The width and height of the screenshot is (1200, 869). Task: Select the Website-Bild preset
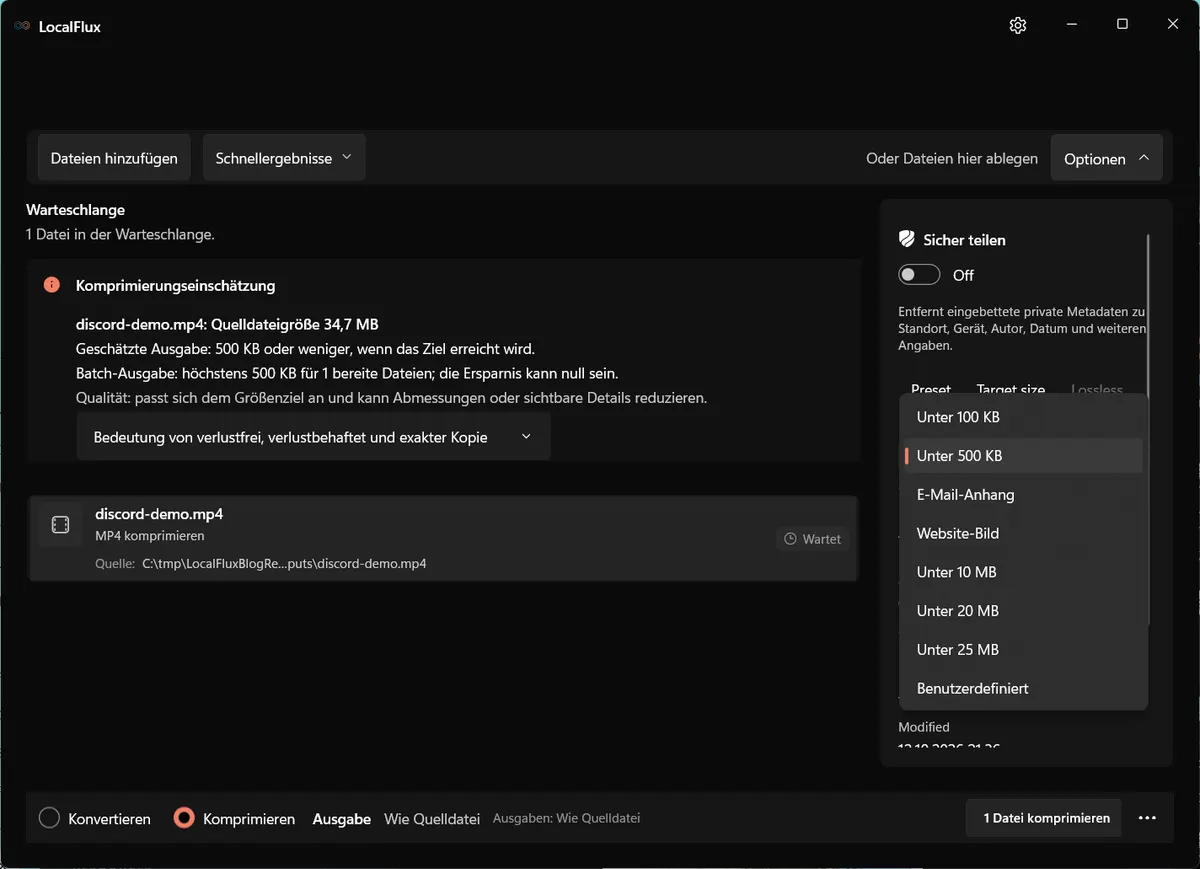tap(1023, 533)
